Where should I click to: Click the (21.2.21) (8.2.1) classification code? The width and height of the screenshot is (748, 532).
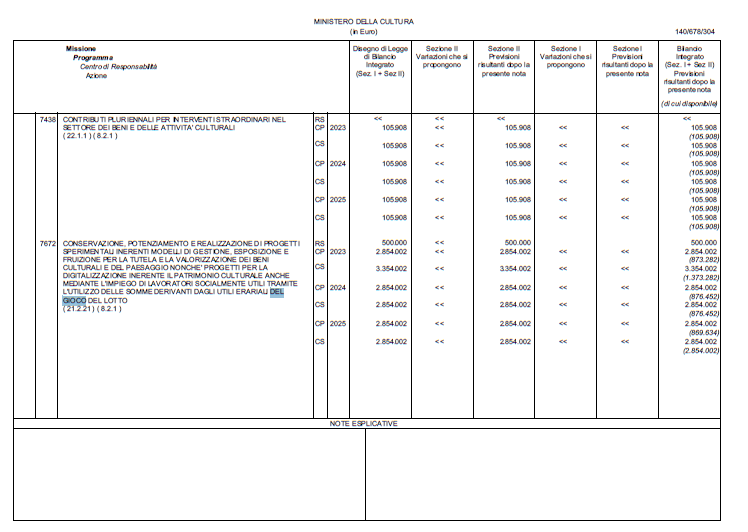(x=92, y=309)
